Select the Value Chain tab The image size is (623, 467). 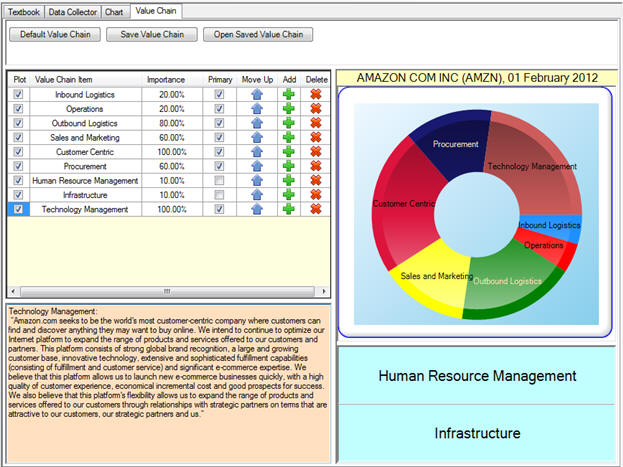pos(156,11)
